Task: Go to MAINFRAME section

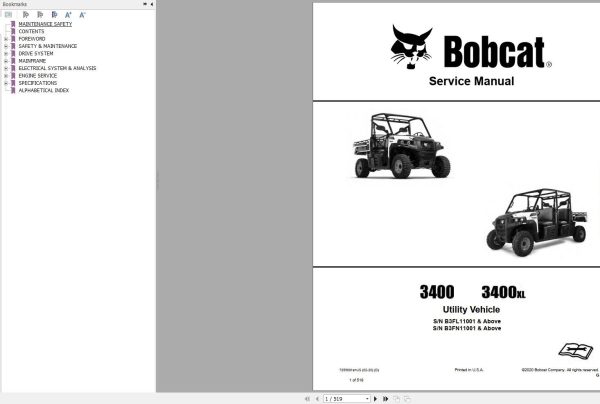Action: point(32,61)
